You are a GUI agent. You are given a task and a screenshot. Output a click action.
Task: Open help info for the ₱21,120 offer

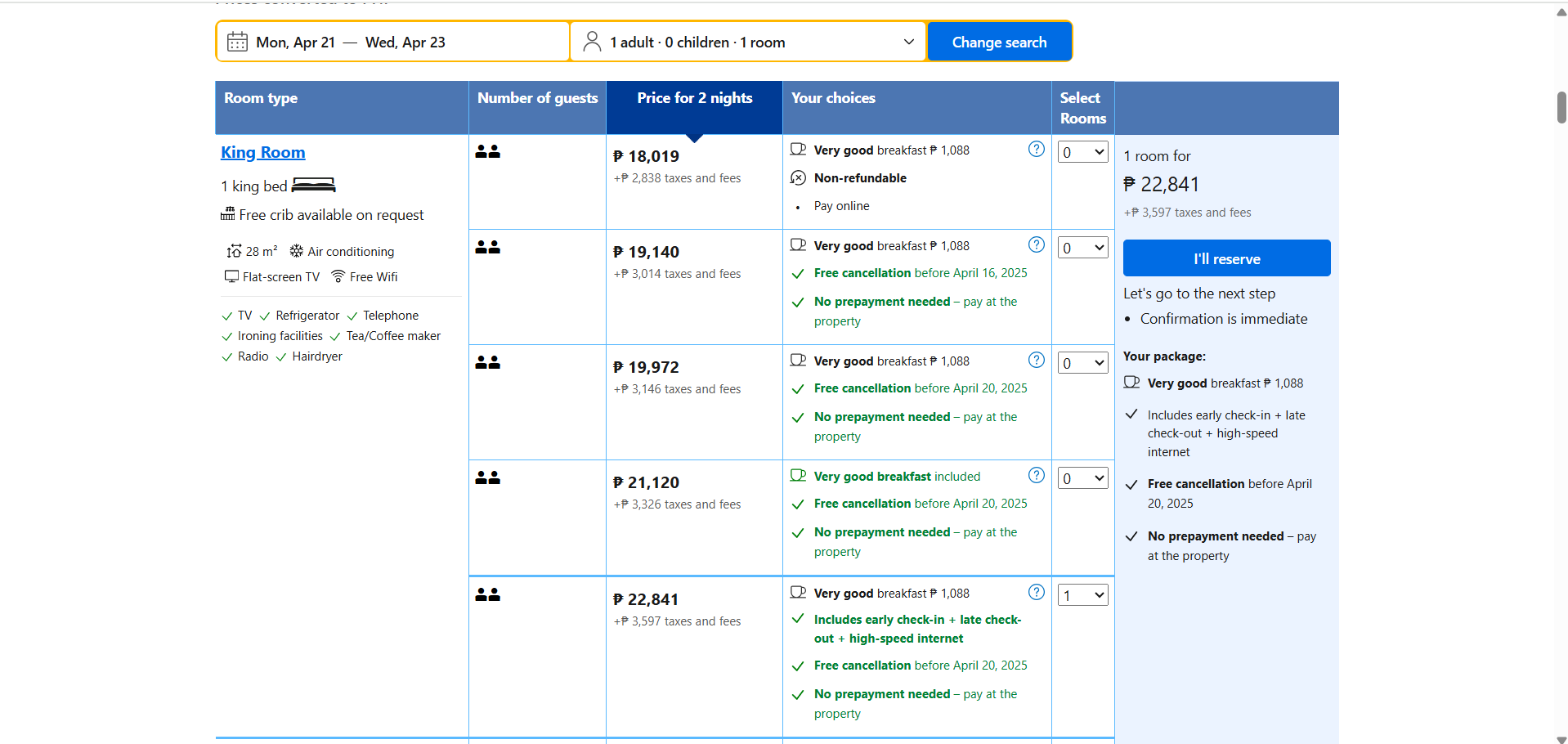[1036, 475]
